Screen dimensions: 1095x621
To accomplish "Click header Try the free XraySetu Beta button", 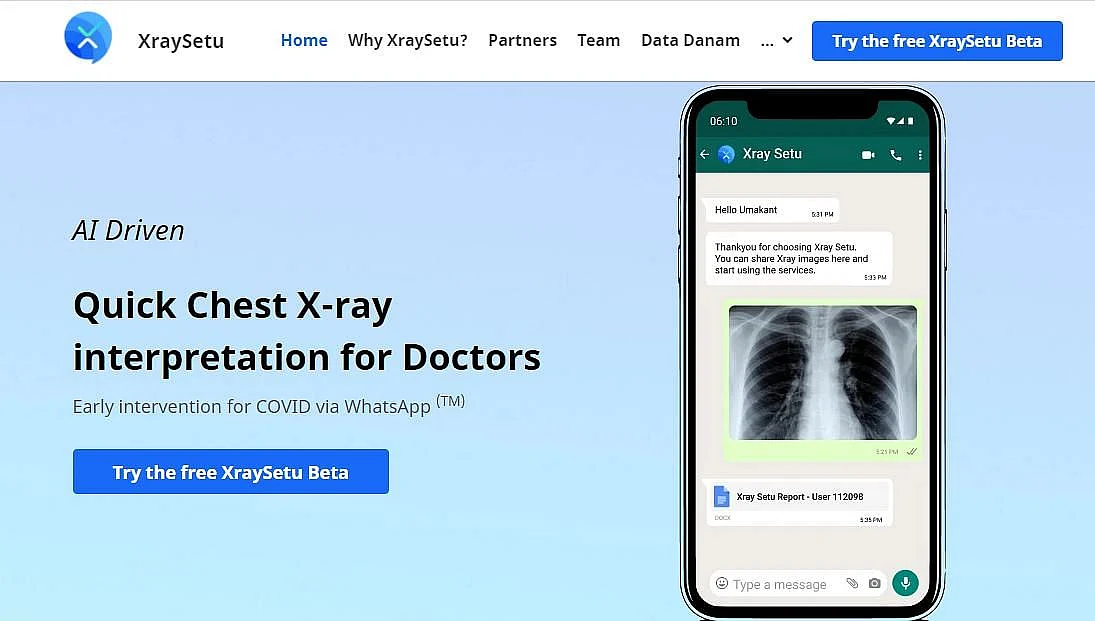I will [x=937, y=41].
